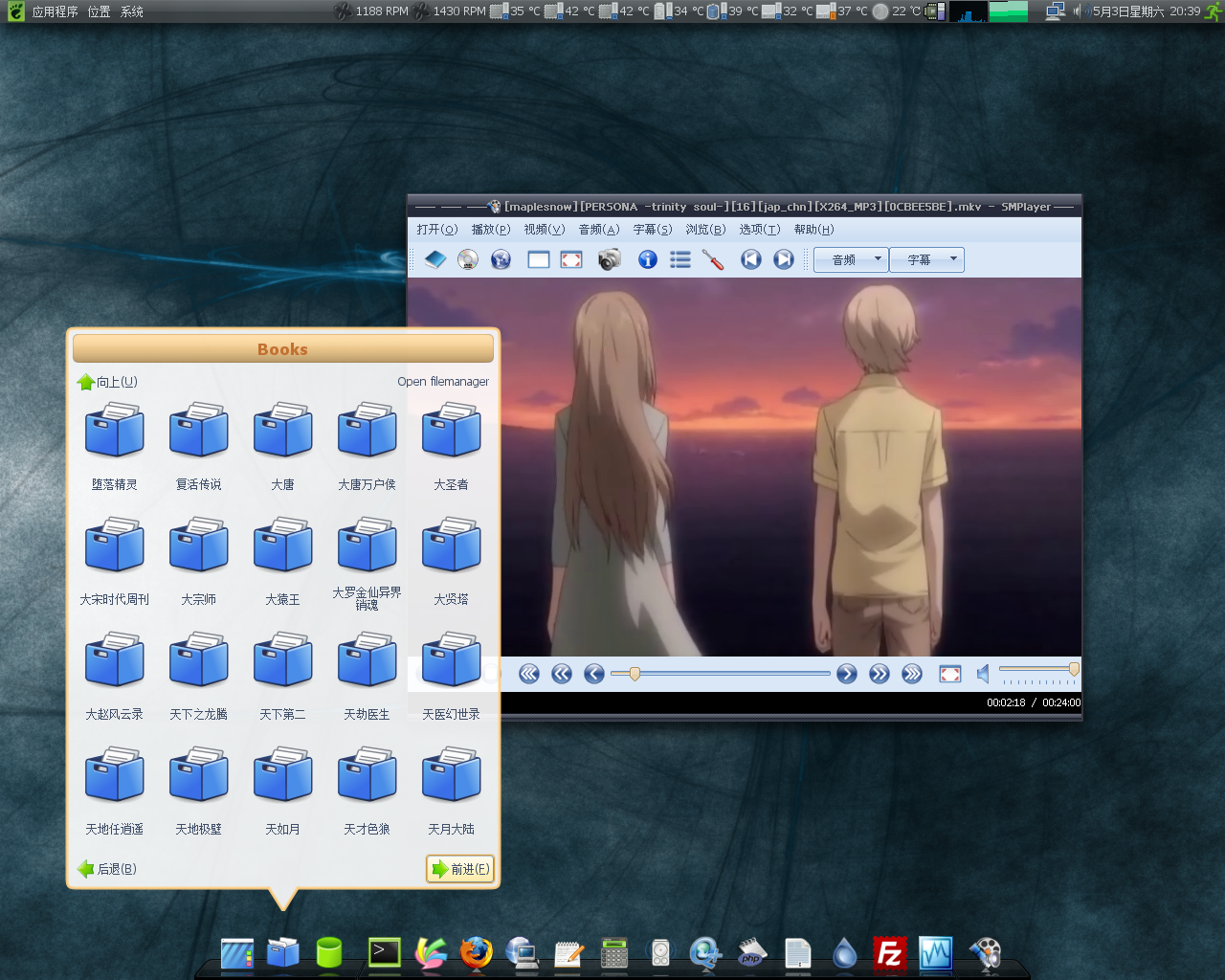Open the 天下之龙腾 folder
This screenshot has height=980, width=1225.
(x=199, y=676)
